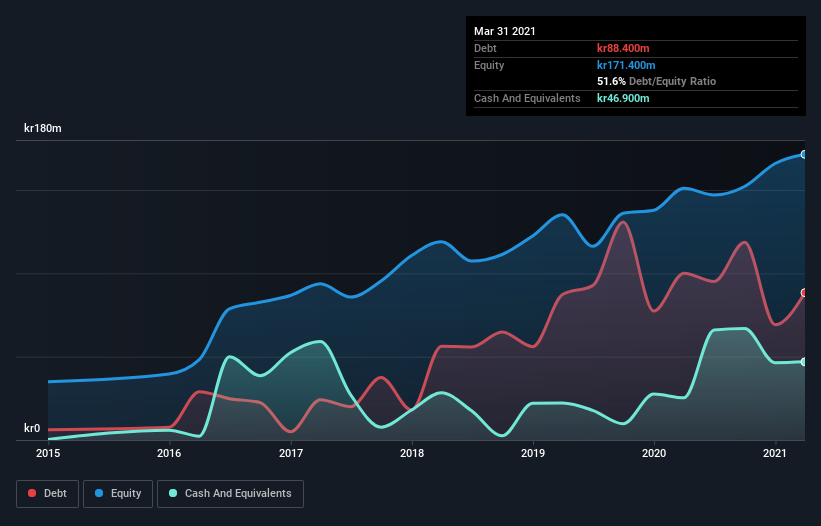Toggle Cash And Equivalents legend button
Image resolution: width=821 pixels, height=526 pixels.
230,494
